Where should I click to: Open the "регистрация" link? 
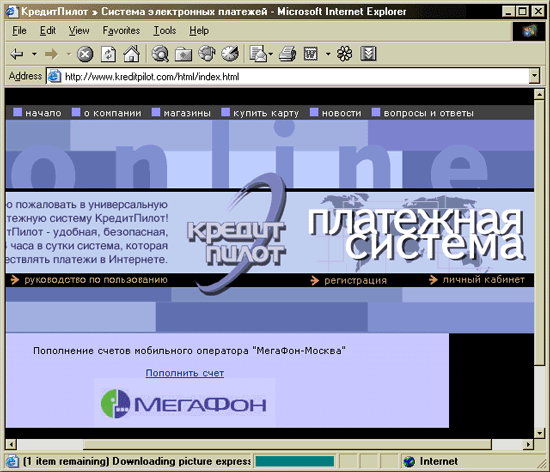[355, 281]
